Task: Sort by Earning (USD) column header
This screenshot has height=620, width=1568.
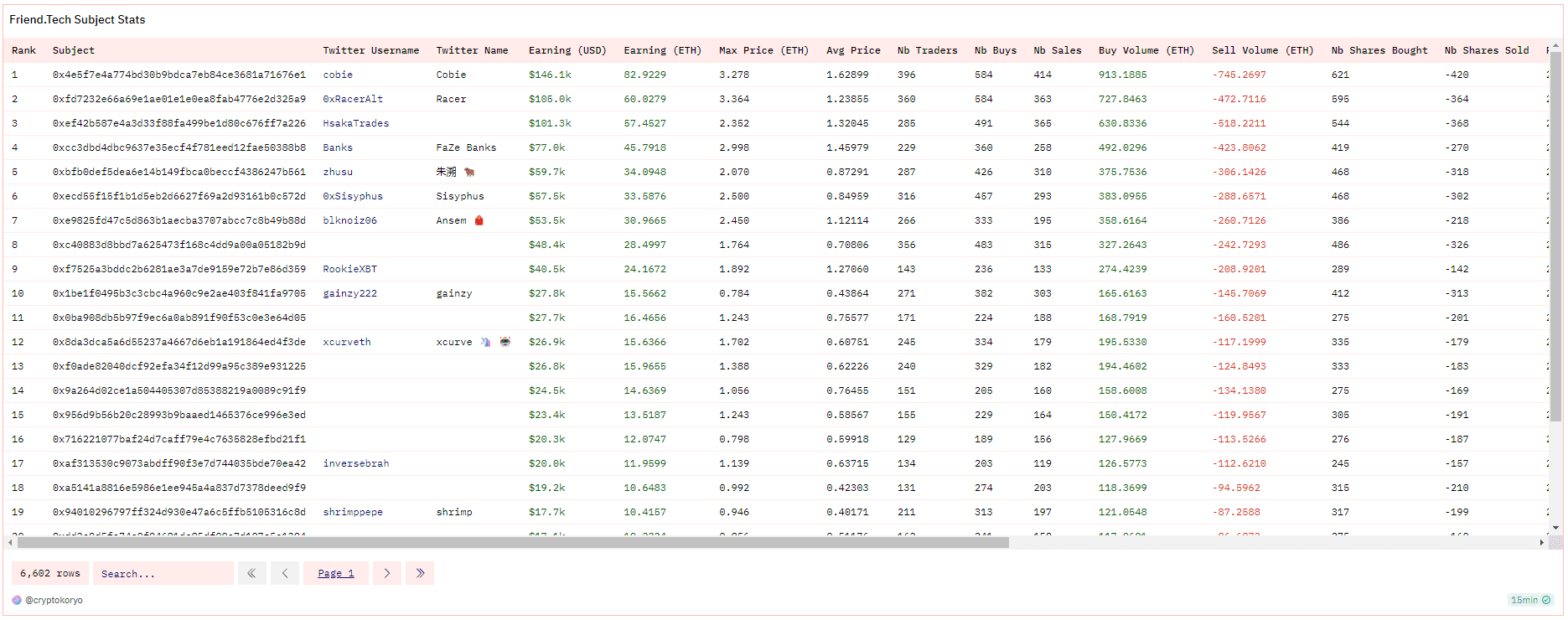Action: point(567,50)
